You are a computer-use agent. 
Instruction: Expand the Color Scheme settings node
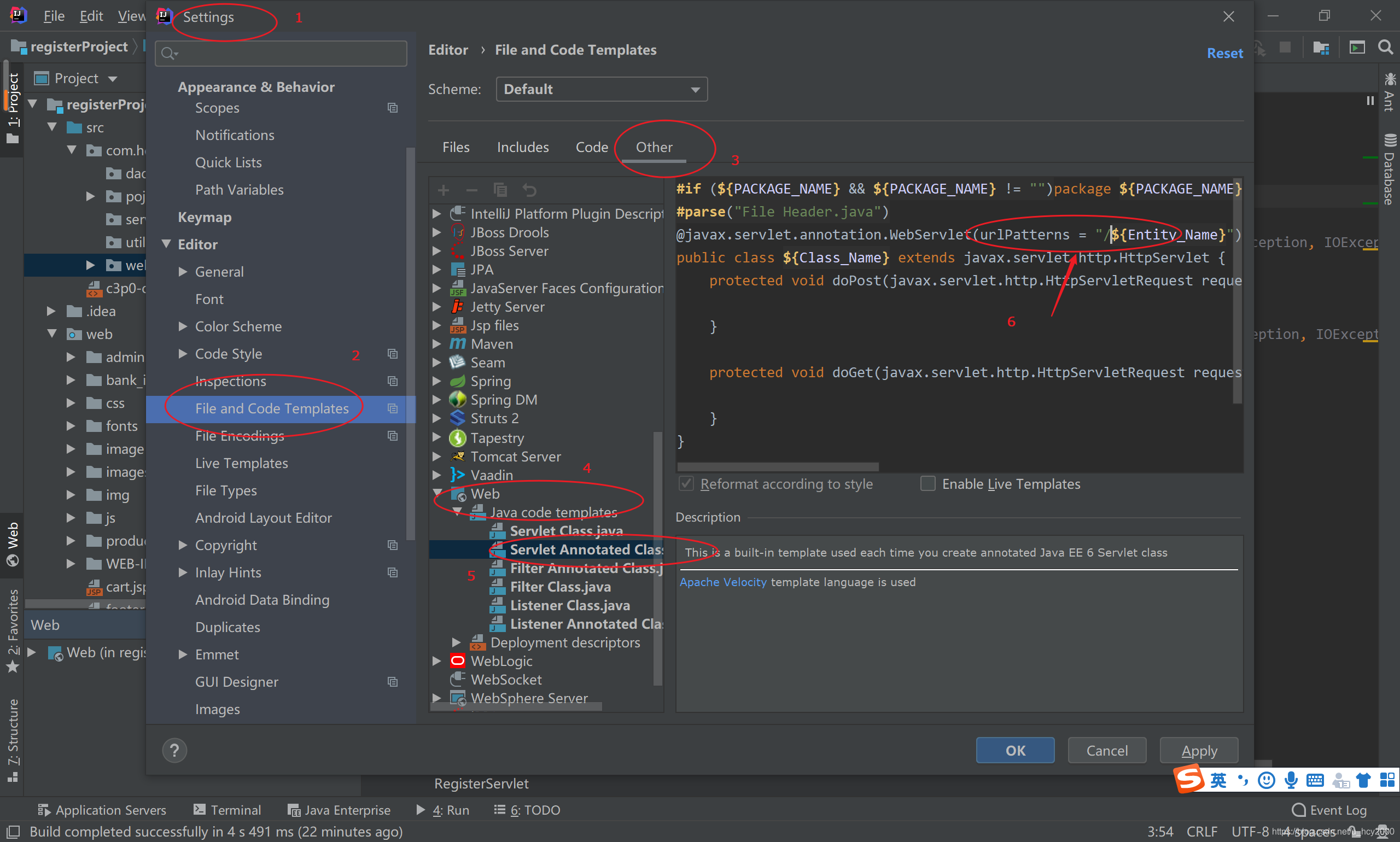183,327
